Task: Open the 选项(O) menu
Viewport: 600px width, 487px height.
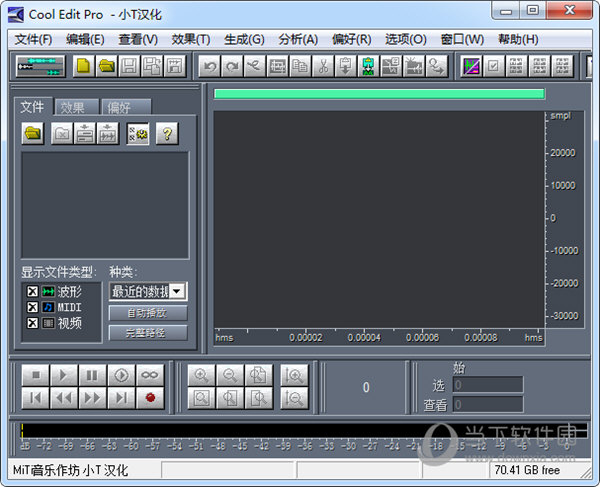Action: click(406, 39)
